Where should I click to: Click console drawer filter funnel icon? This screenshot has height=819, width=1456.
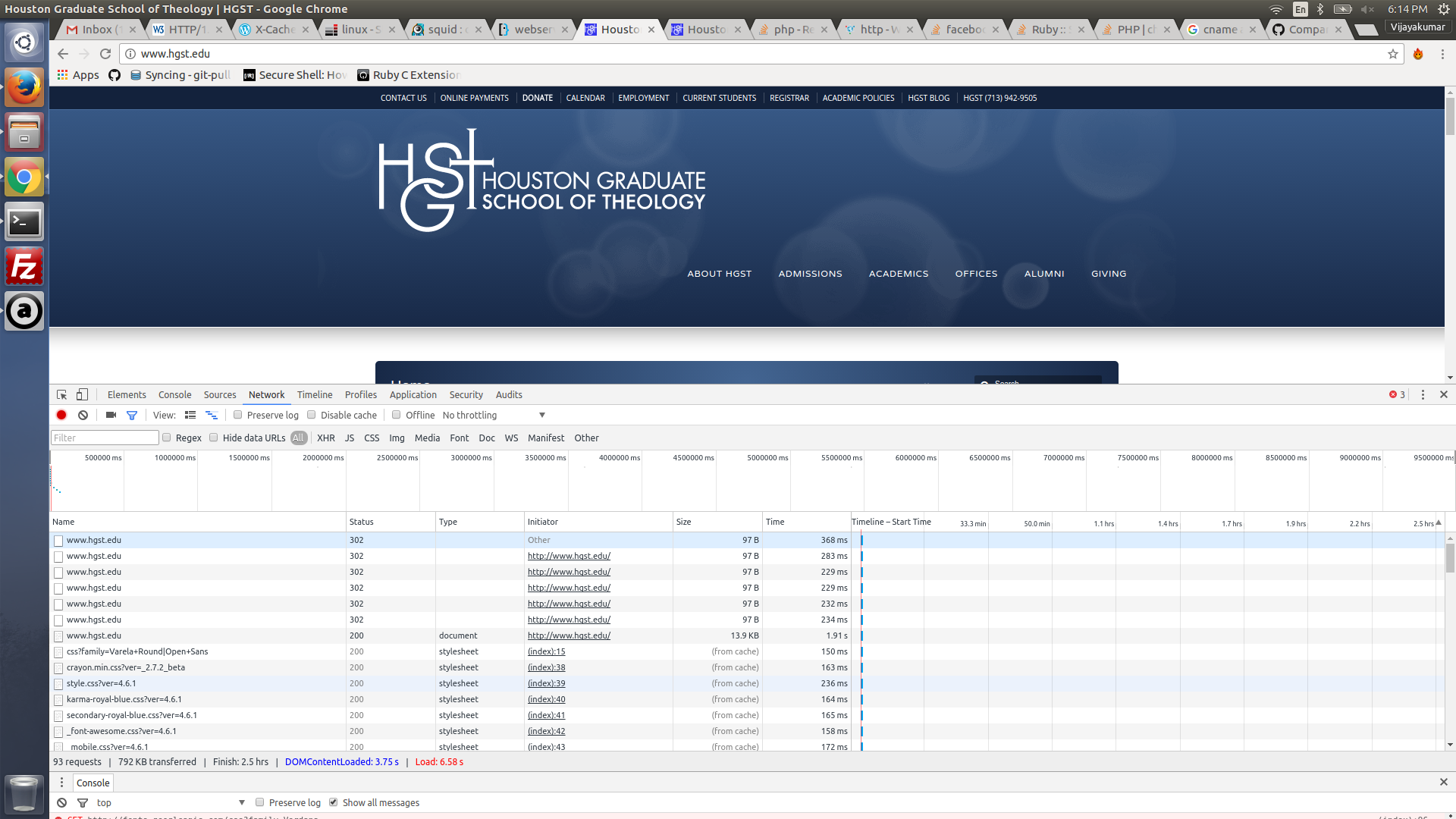[83, 802]
